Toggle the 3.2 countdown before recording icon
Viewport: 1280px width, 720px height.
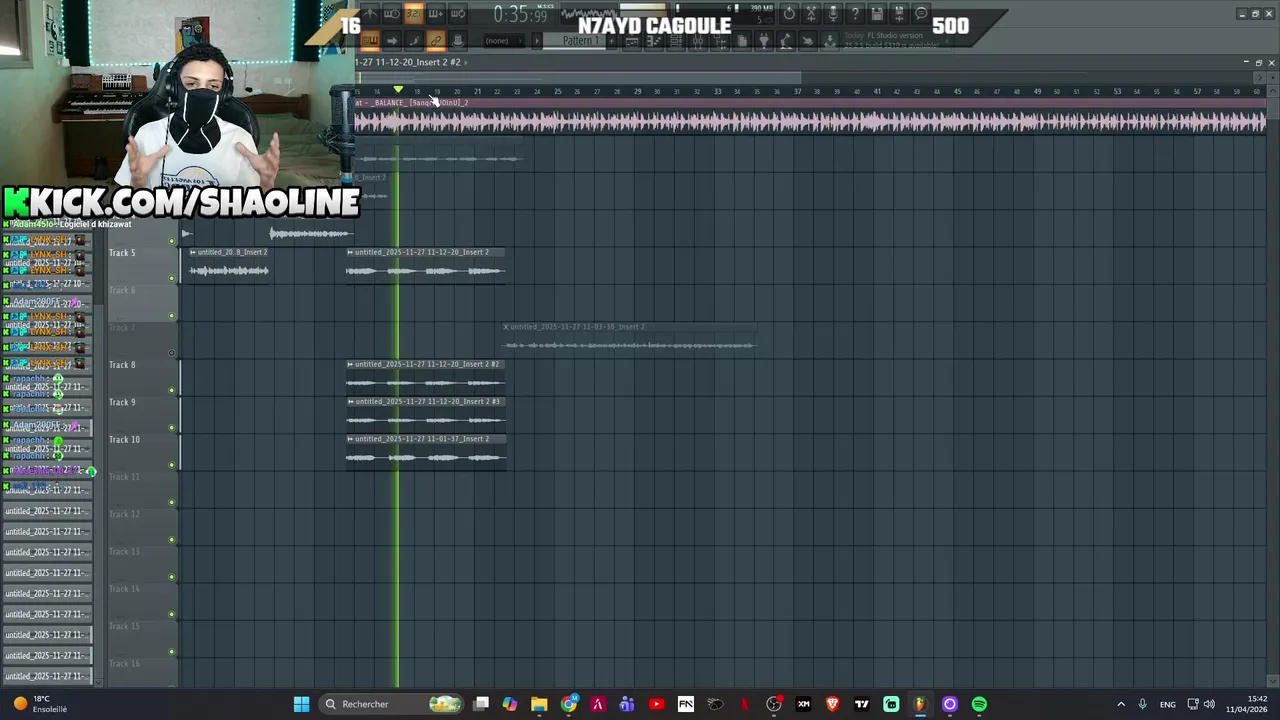point(414,14)
